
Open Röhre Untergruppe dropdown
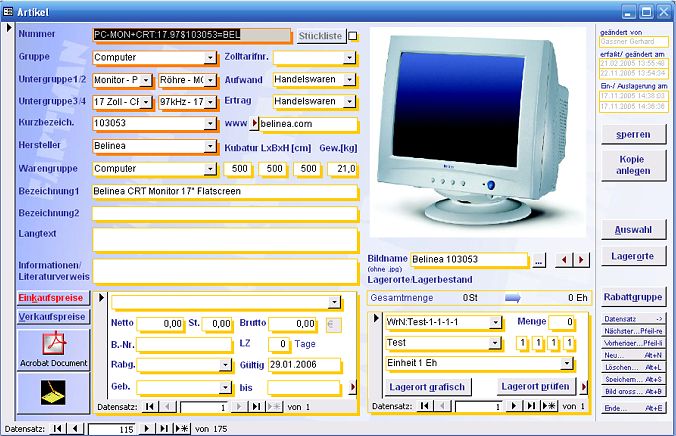pos(210,80)
